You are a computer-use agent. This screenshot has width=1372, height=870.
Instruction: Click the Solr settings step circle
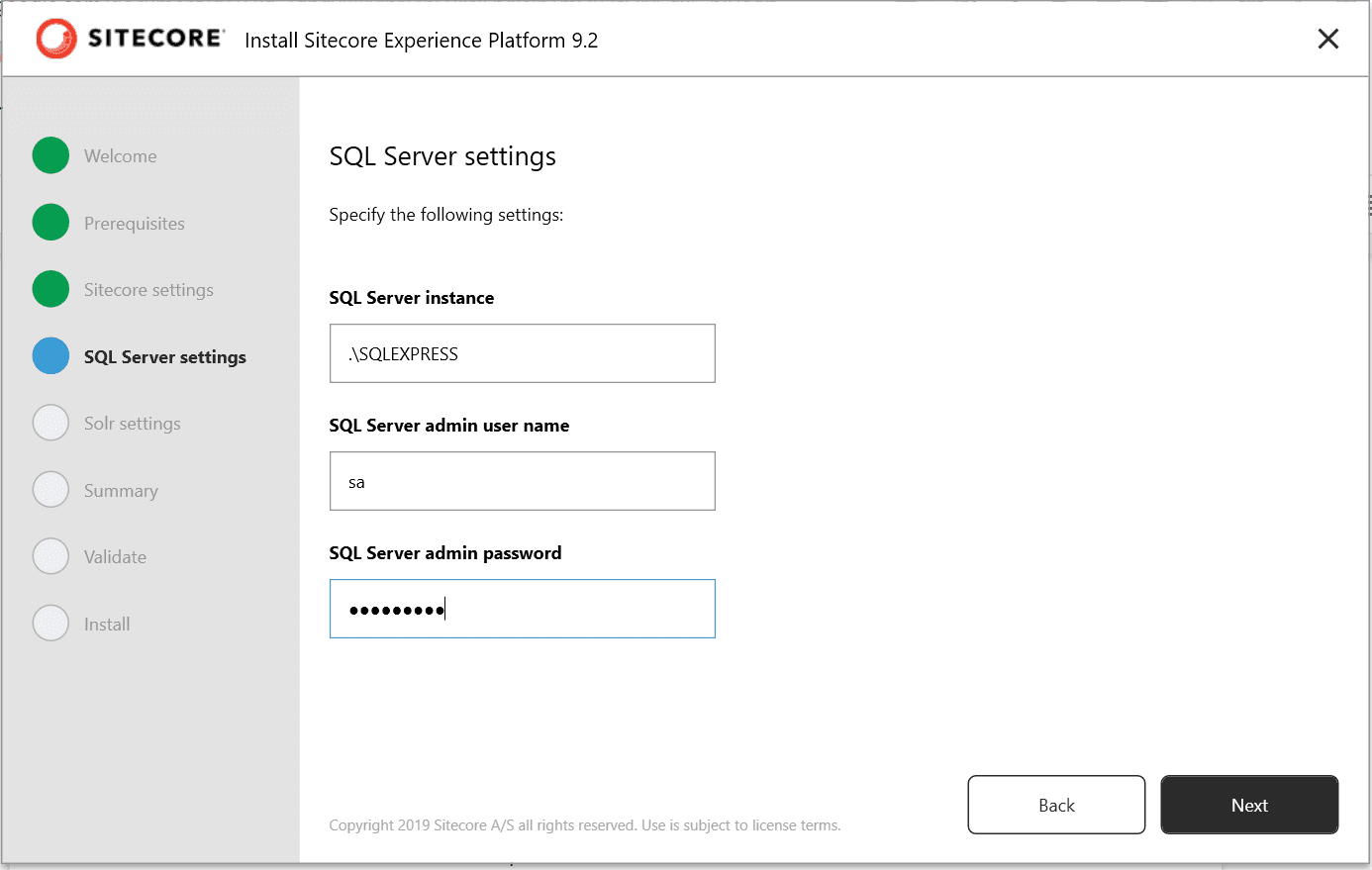click(50, 423)
